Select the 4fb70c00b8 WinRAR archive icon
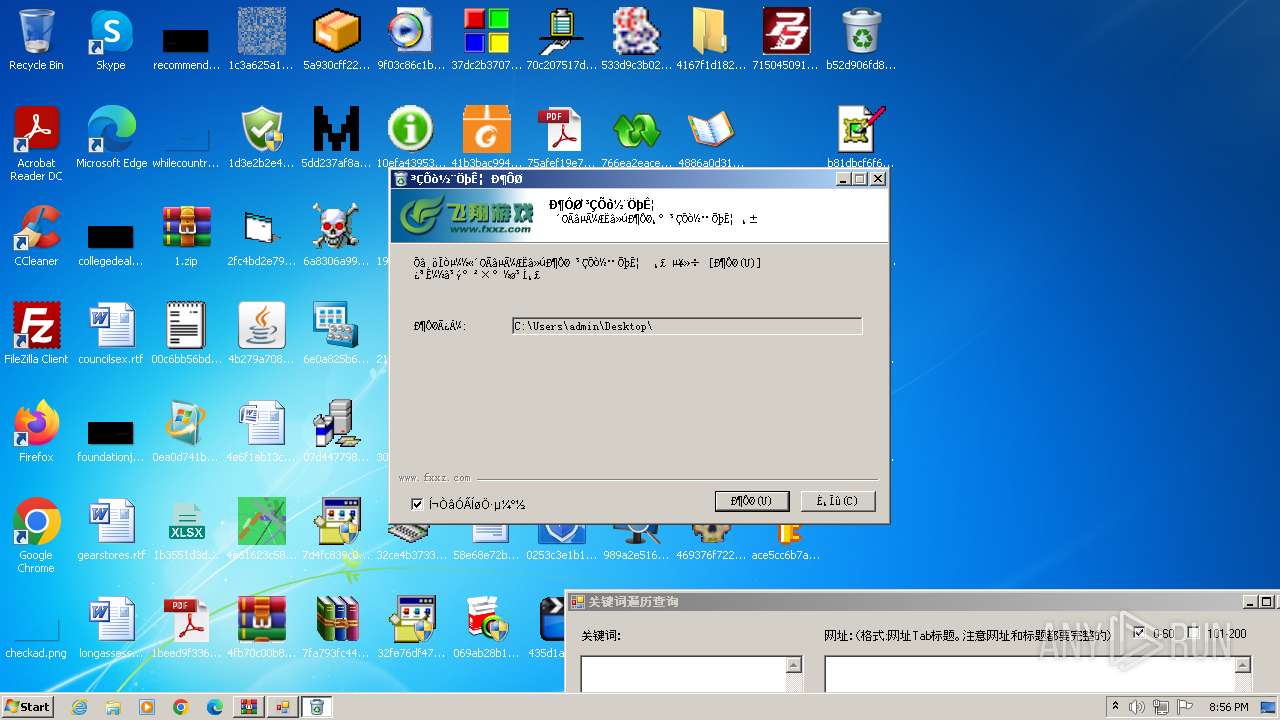This screenshot has width=1280, height=720. [261, 627]
